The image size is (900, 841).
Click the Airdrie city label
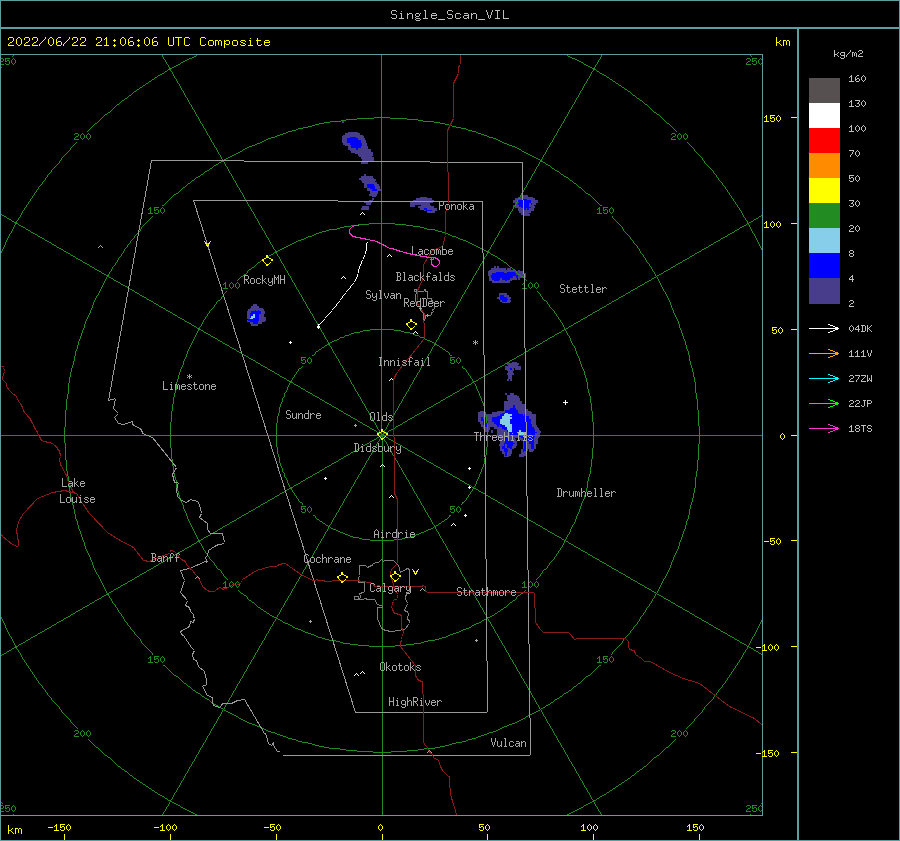[x=394, y=534]
